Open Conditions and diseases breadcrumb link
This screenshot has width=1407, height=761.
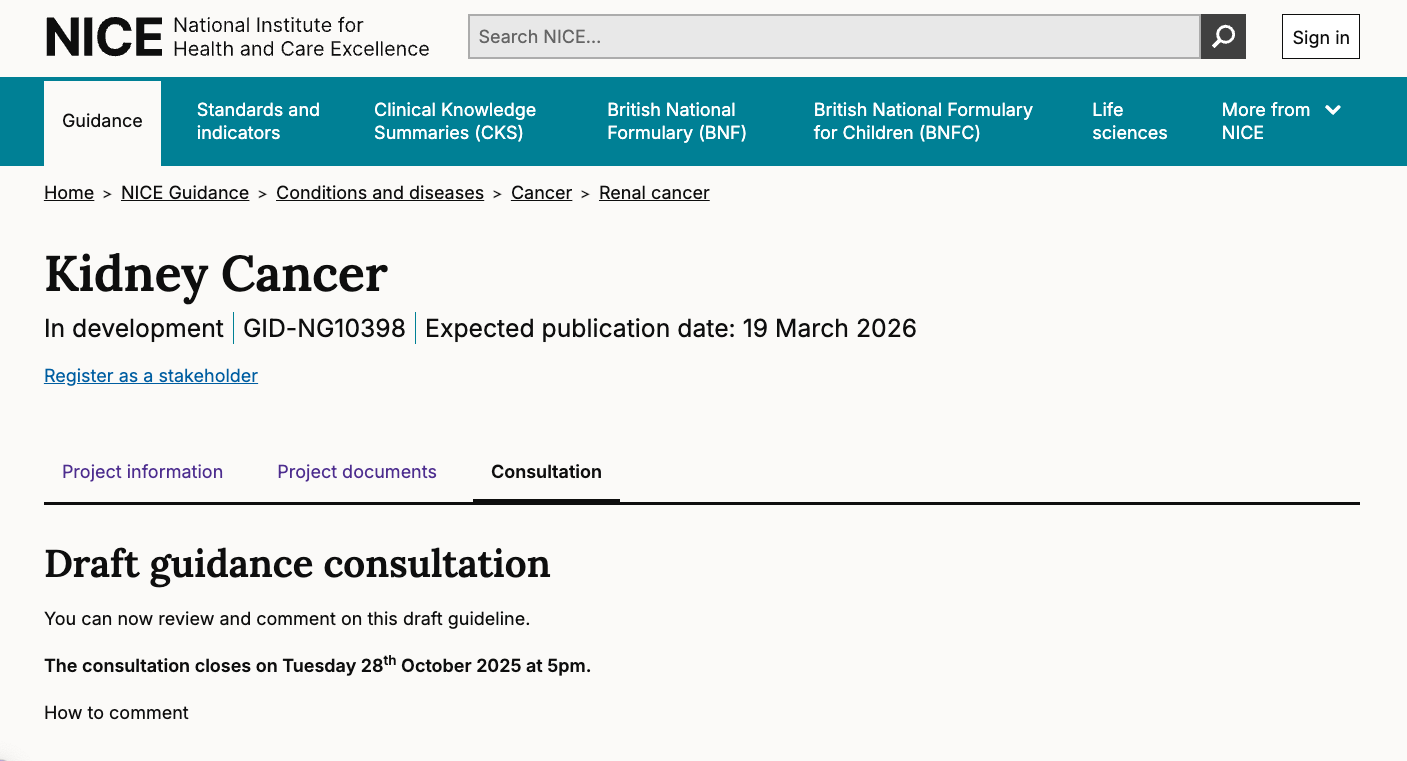click(x=380, y=193)
